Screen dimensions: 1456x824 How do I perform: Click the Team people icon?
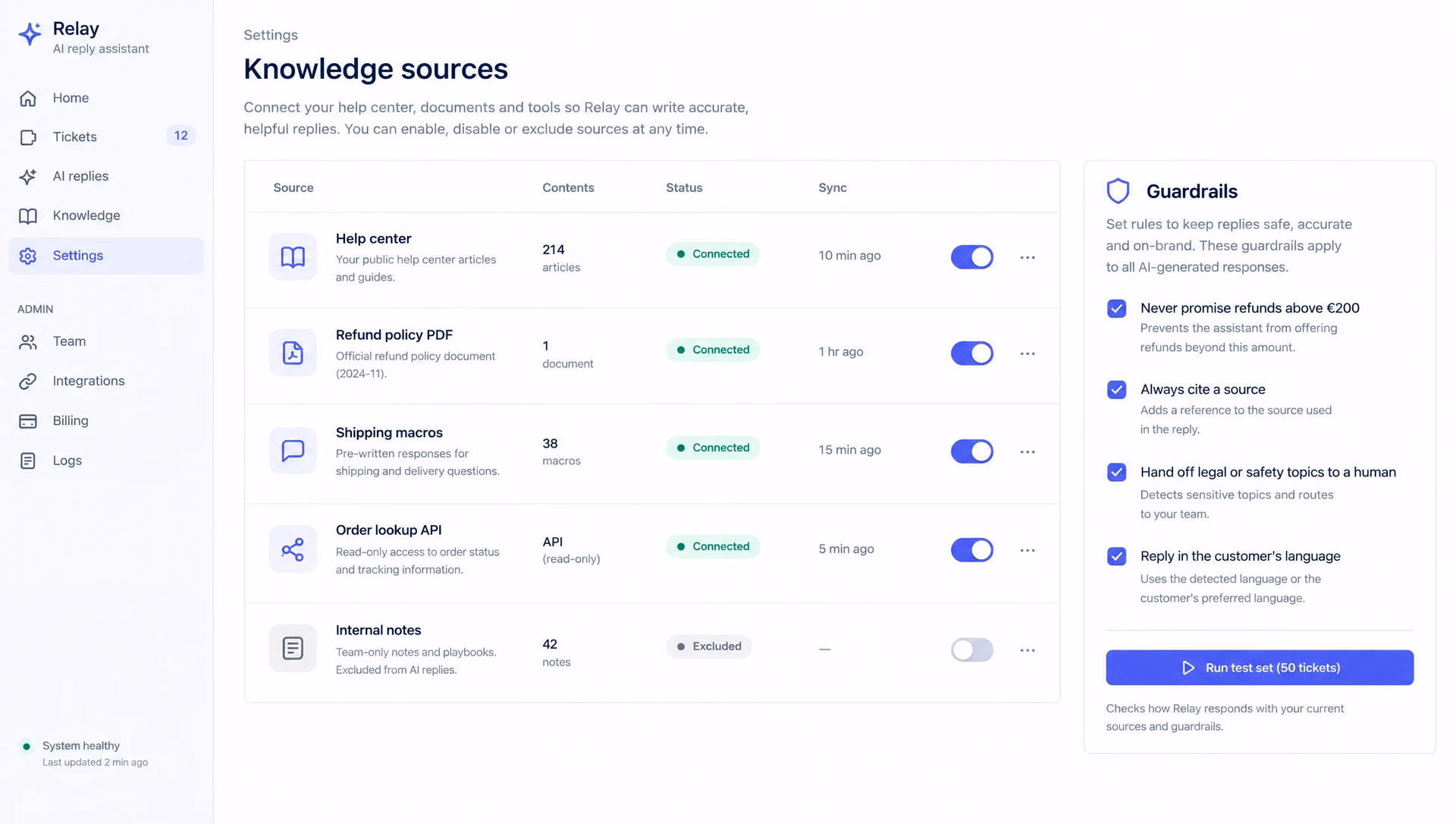28,342
